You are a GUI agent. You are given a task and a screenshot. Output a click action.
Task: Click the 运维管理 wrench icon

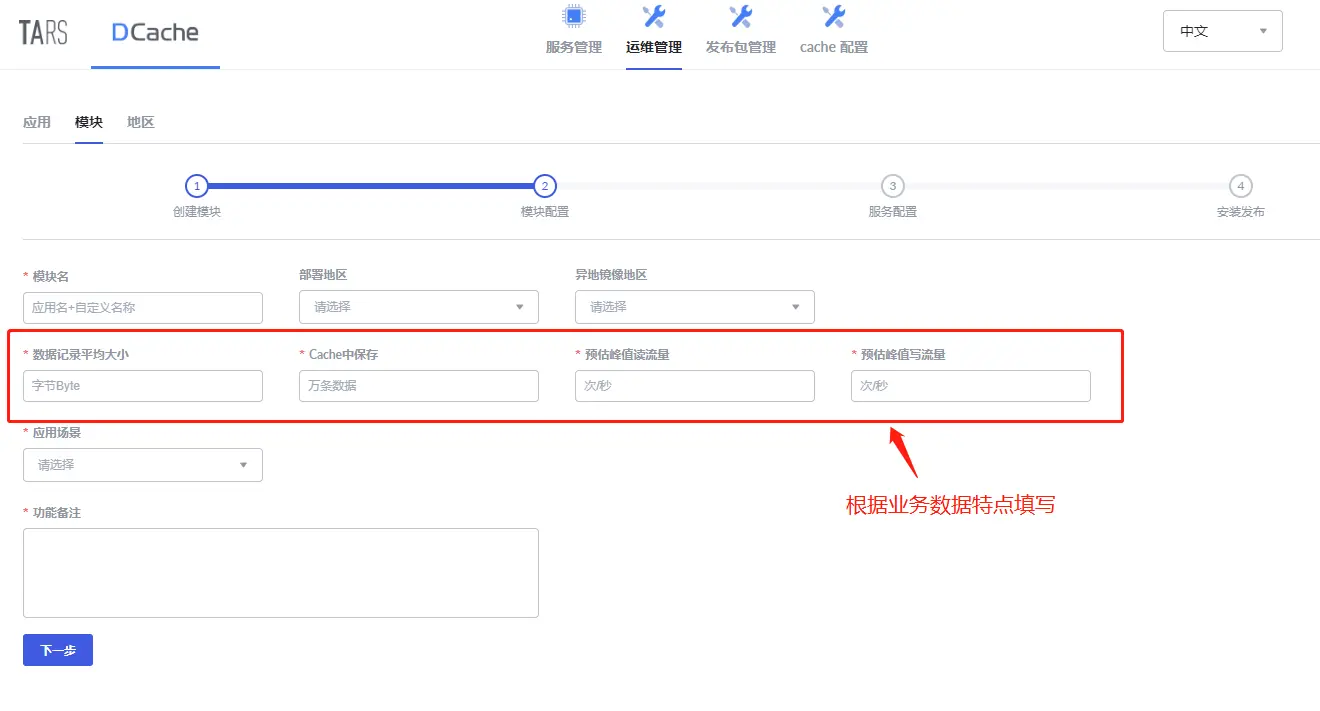(x=654, y=16)
